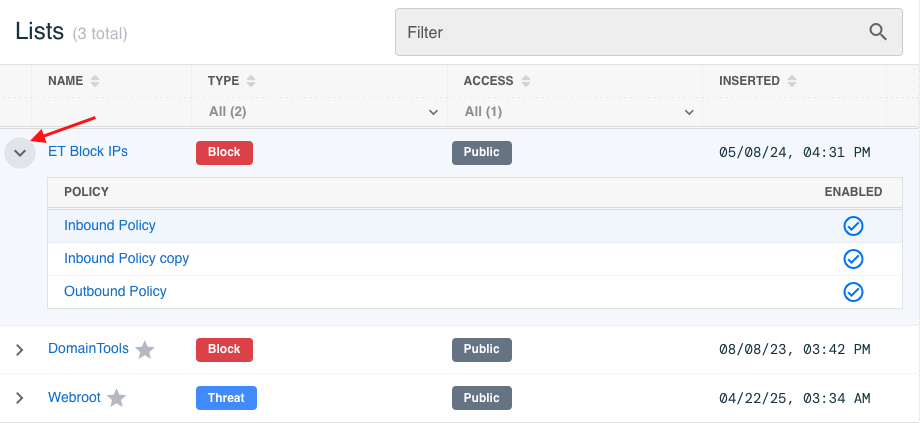Click the red Block badge on DomainTools
Image resolution: width=920 pixels, height=423 pixels.
(x=224, y=350)
